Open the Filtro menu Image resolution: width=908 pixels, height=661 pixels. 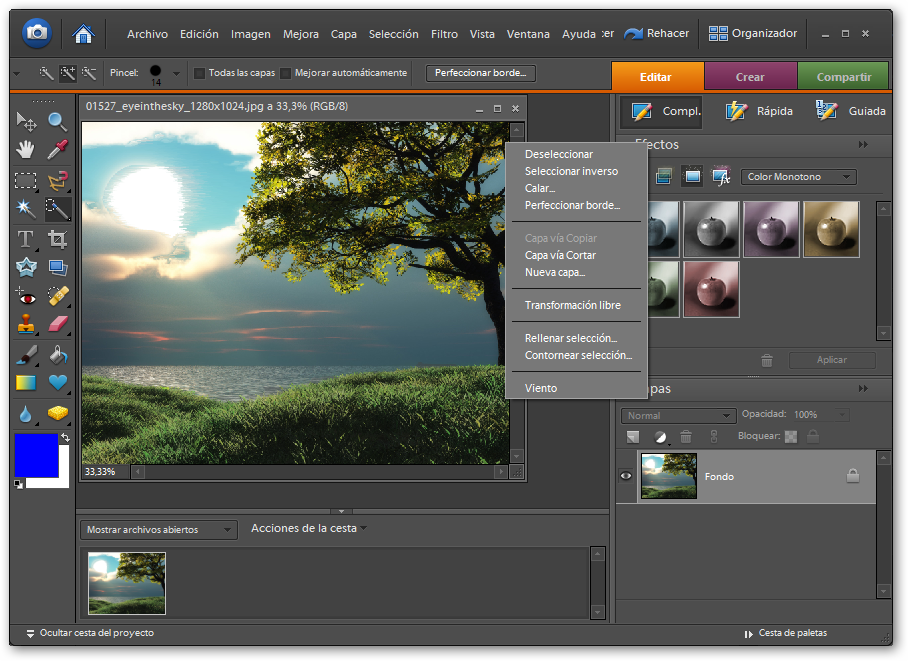(x=444, y=34)
